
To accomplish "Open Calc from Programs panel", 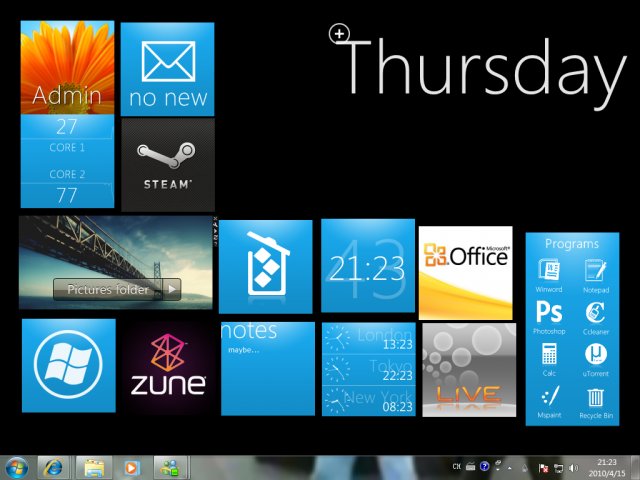I will click(549, 359).
